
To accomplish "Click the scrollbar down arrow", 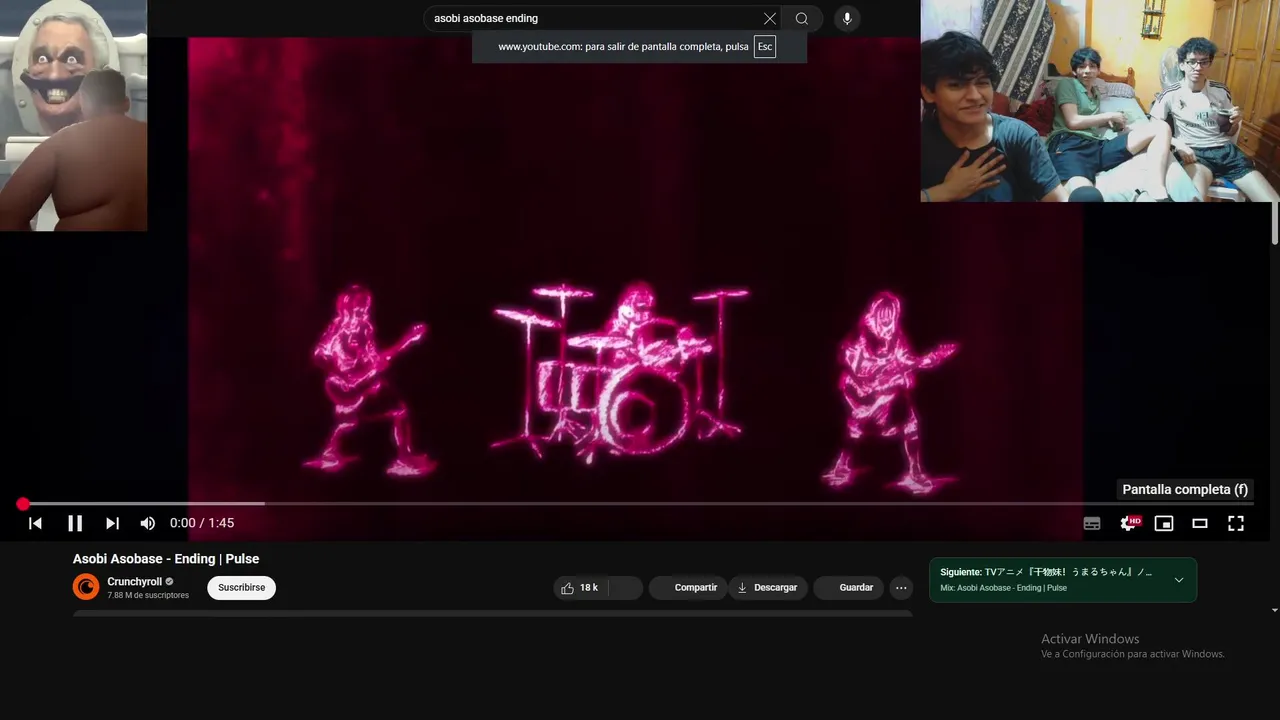I will 1275,610.
